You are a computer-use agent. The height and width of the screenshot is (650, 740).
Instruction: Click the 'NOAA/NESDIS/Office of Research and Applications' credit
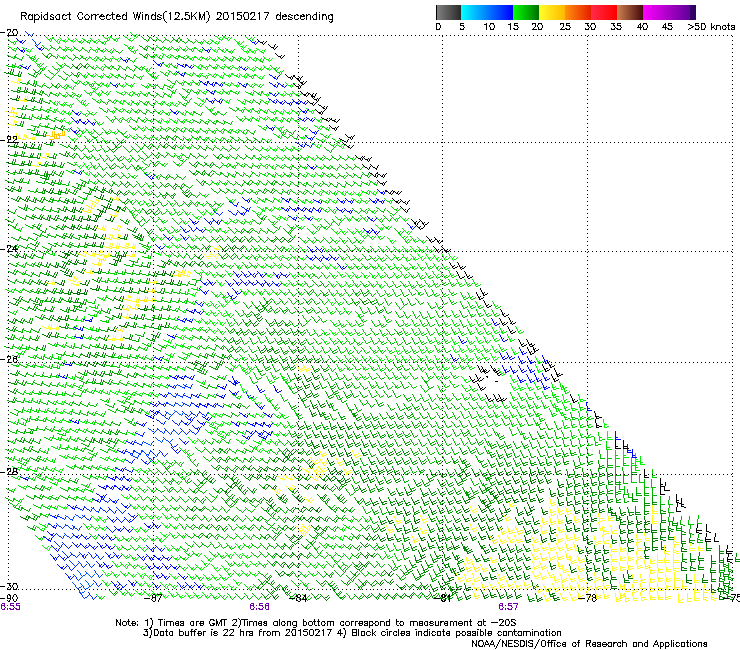coord(589,644)
